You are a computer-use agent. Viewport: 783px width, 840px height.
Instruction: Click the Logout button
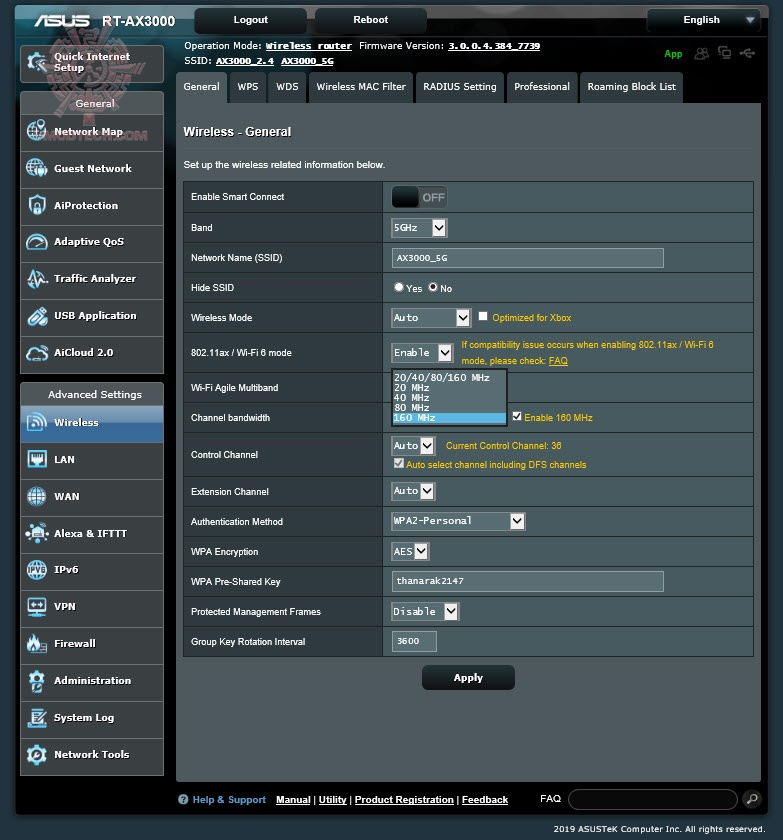pos(251,20)
